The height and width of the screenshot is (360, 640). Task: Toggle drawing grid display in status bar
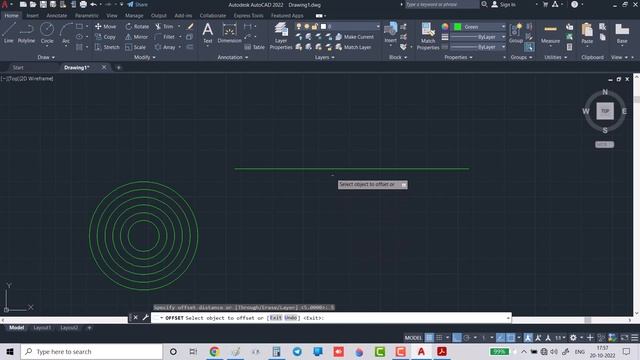click(x=429, y=338)
